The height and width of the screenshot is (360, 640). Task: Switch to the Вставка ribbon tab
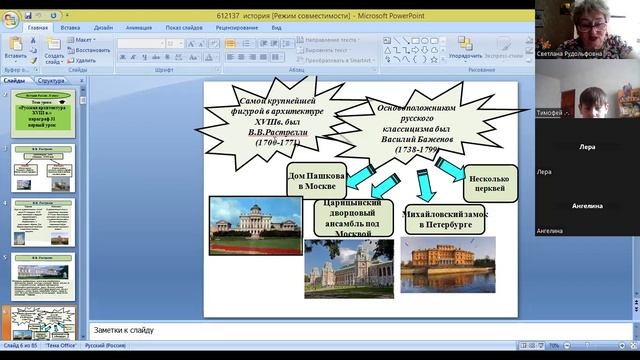coord(70,28)
